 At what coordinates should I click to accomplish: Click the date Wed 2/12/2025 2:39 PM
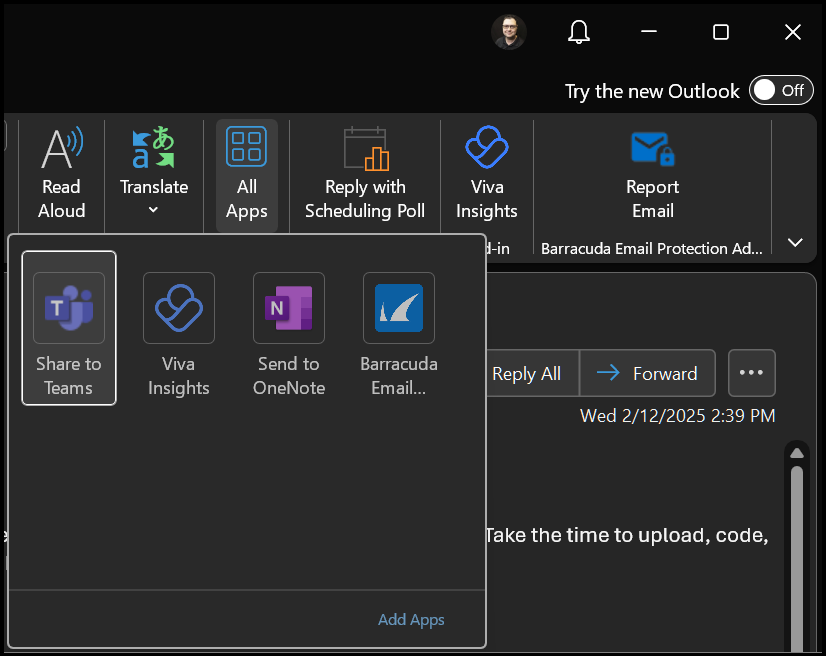(x=677, y=416)
